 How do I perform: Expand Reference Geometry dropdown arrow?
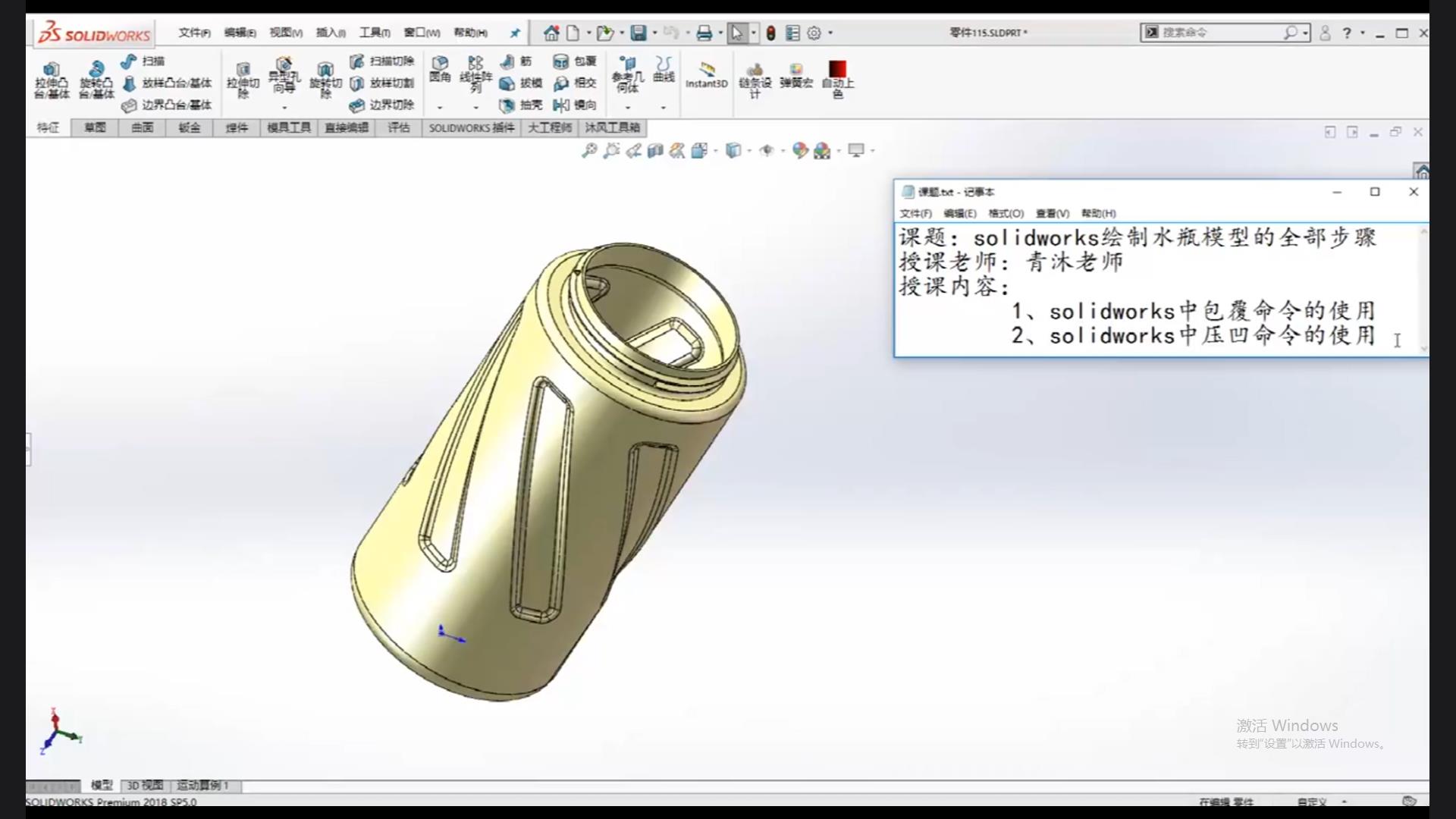point(627,108)
